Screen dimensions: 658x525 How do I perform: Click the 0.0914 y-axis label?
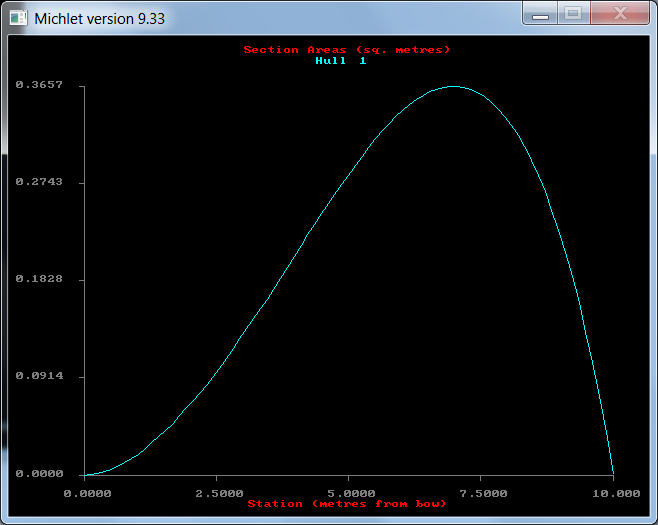pos(39,376)
